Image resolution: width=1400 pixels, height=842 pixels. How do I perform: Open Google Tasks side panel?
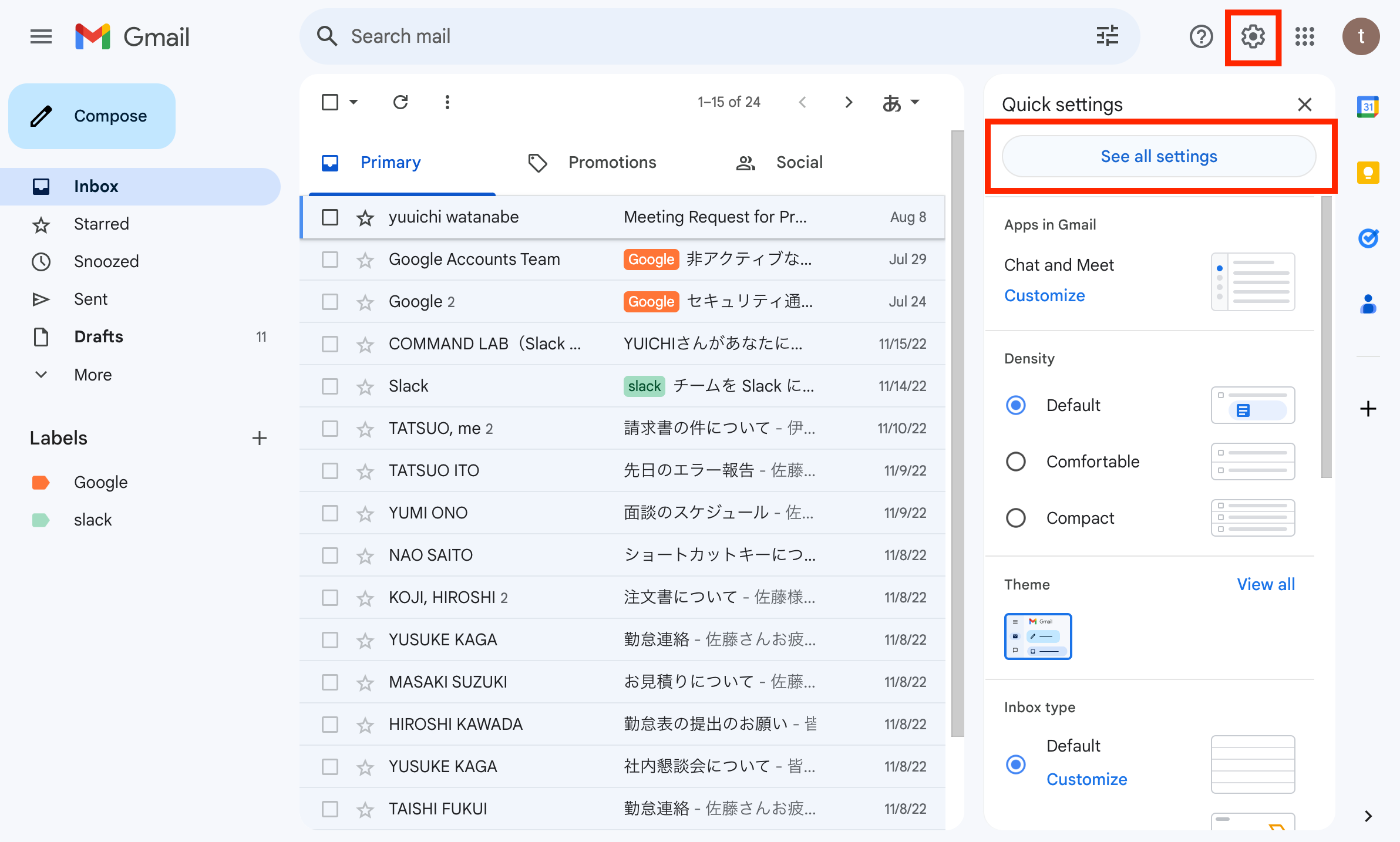click(1368, 238)
